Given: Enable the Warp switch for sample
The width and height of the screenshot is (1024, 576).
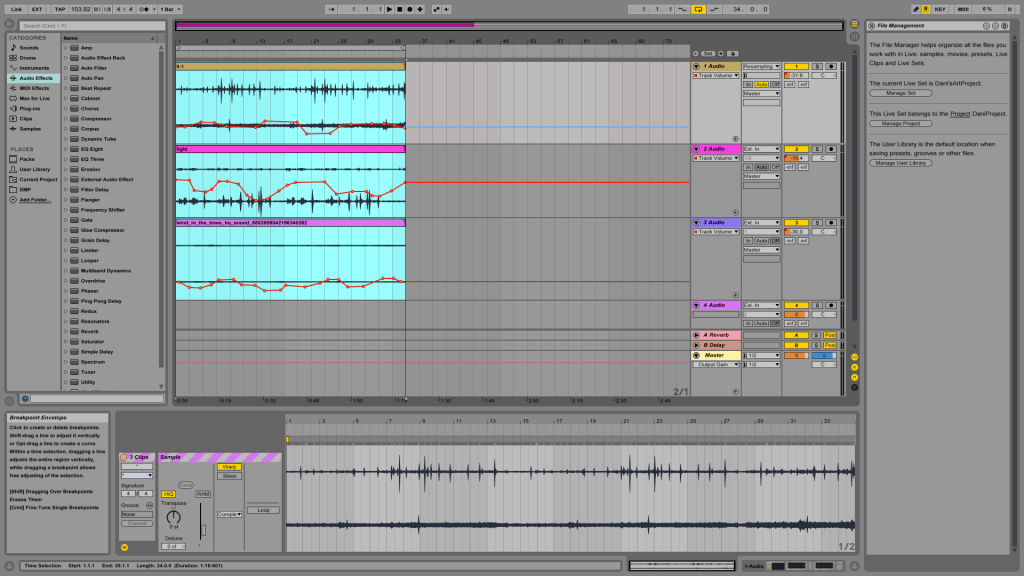Looking at the screenshot, I should 230,466.
